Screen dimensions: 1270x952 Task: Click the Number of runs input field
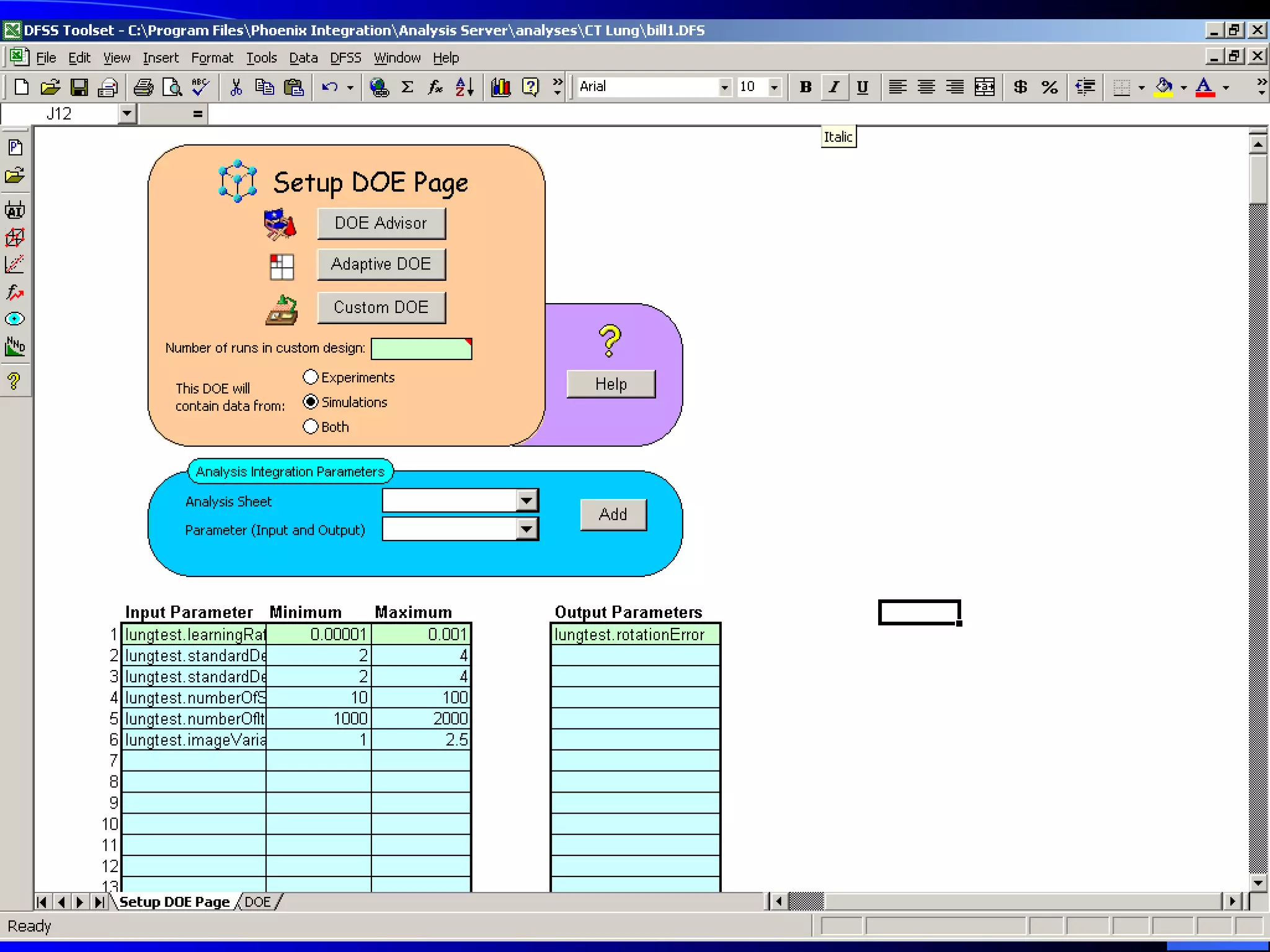click(x=421, y=349)
